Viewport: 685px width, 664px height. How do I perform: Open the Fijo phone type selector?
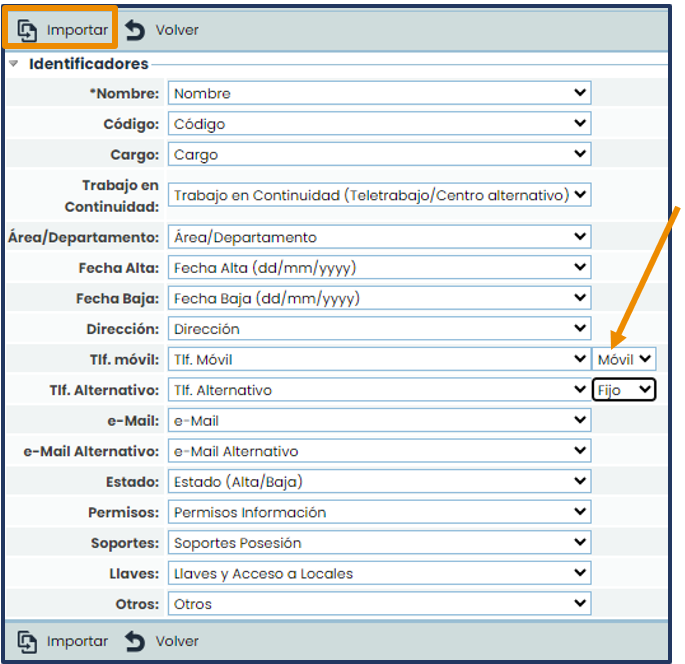click(x=624, y=390)
